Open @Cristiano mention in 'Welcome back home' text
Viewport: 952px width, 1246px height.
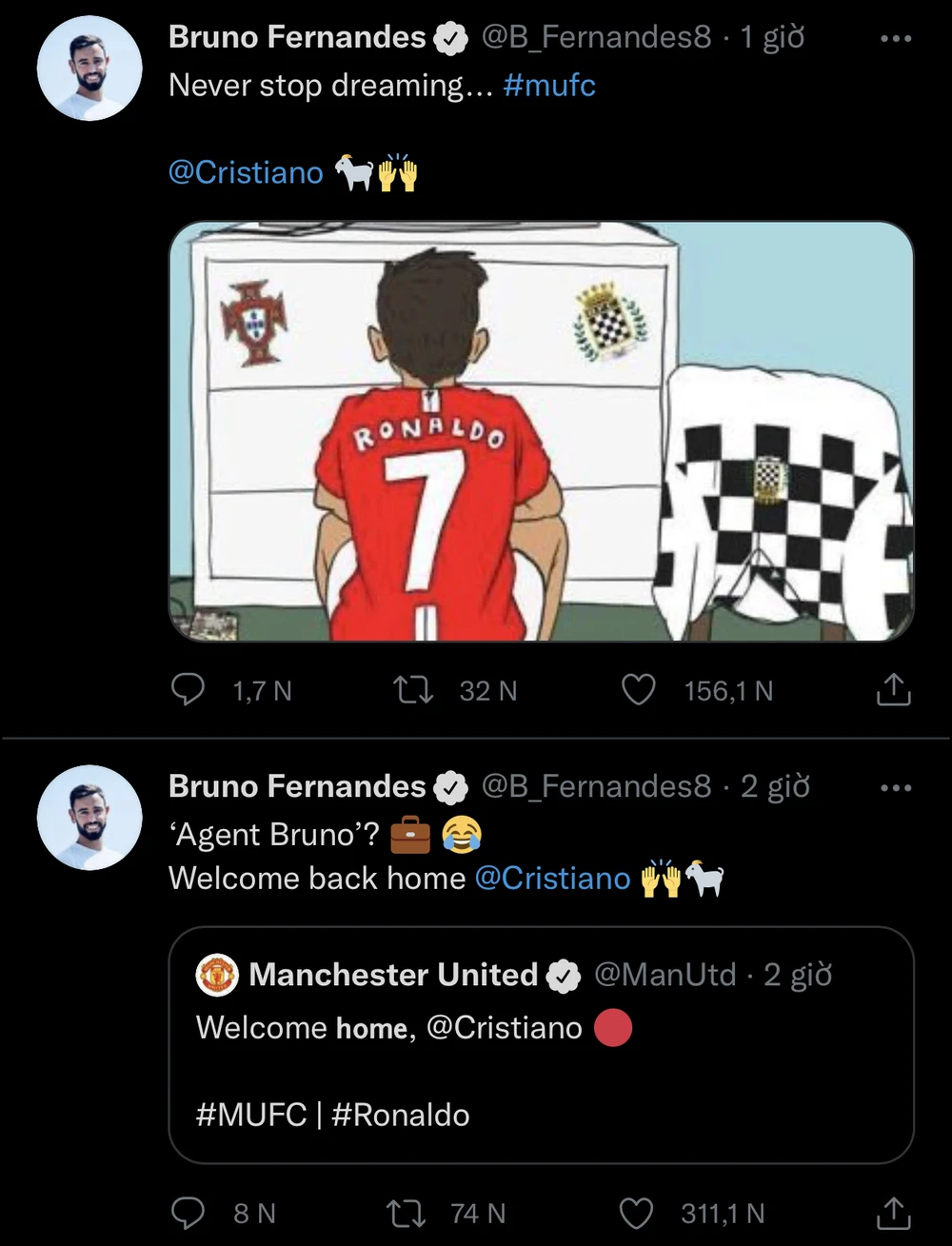pyautogui.click(x=552, y=878)
